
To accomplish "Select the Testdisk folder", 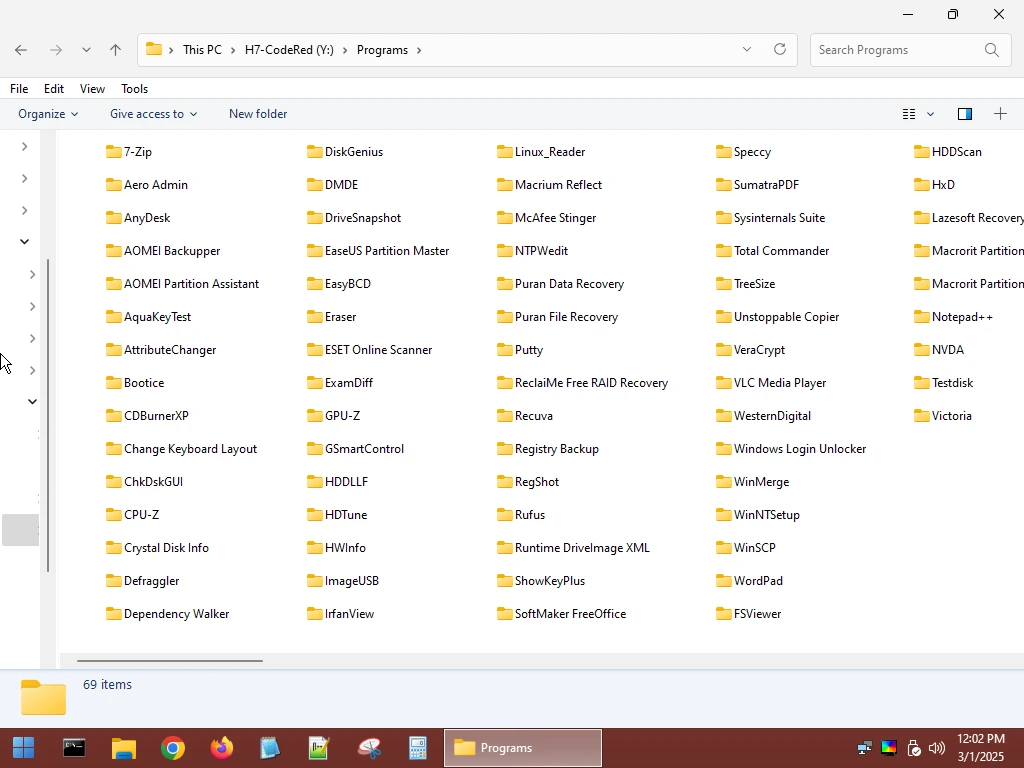I will coord(944,383).
